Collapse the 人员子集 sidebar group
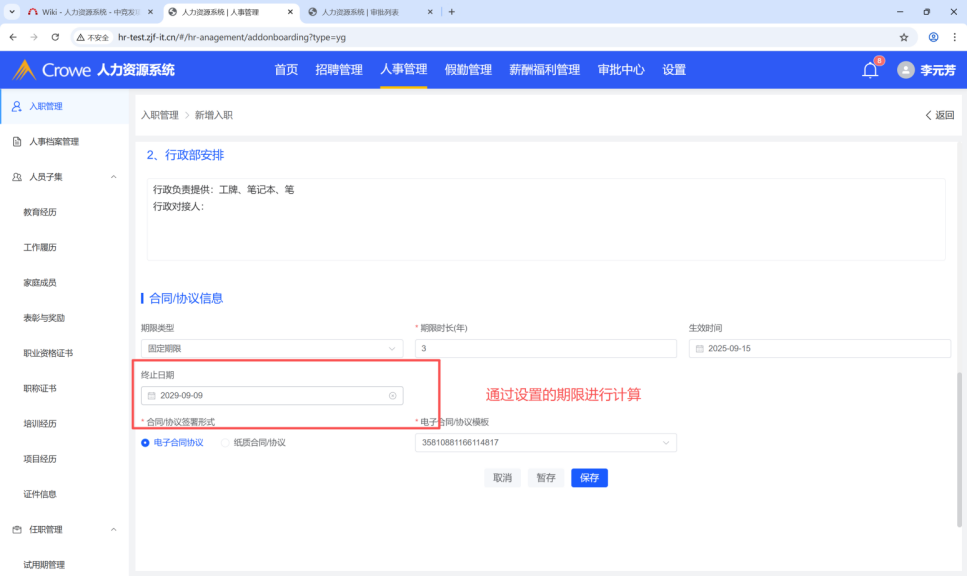The width and height of the screenshot is (968, 577). [113, 177]
